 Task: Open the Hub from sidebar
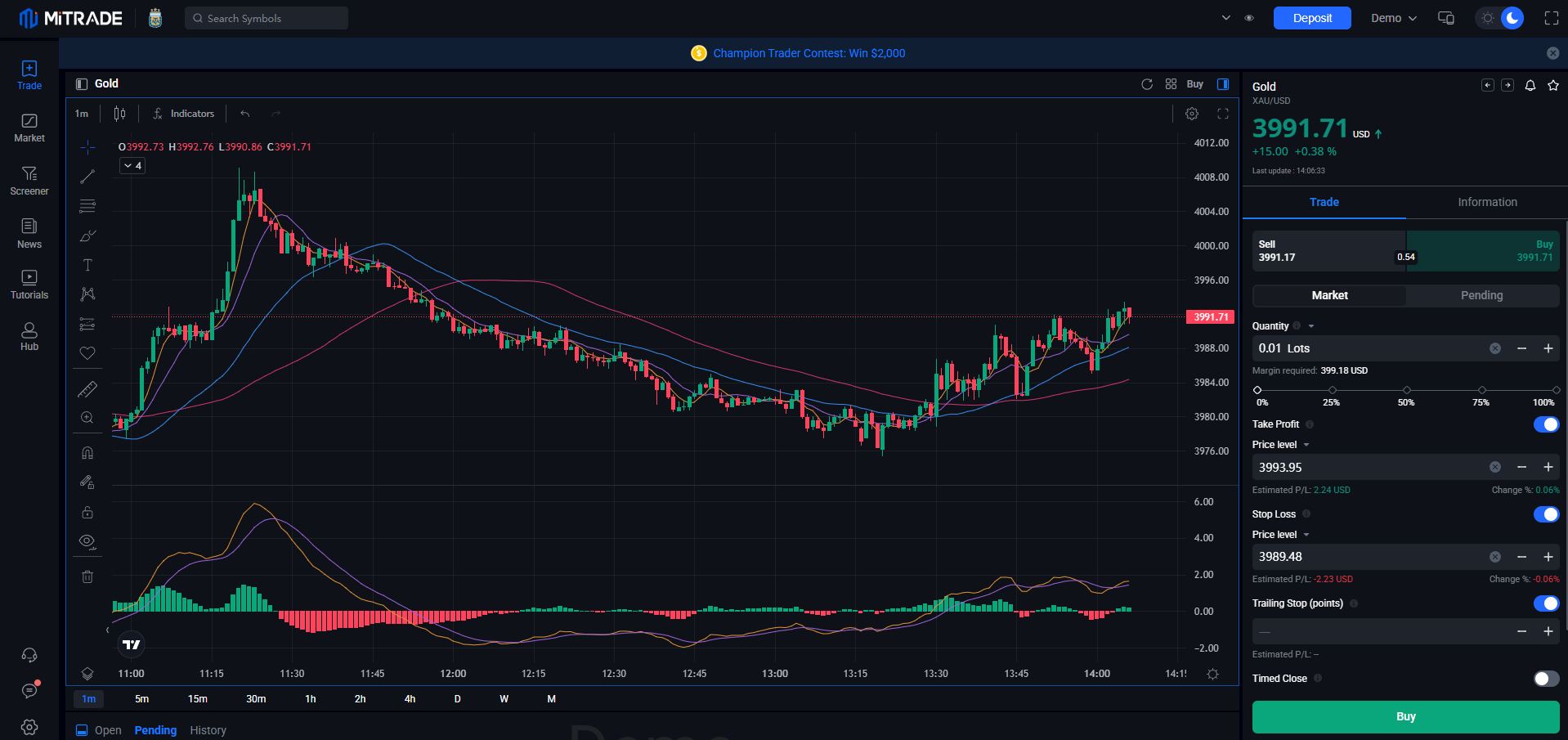[29, 336]
